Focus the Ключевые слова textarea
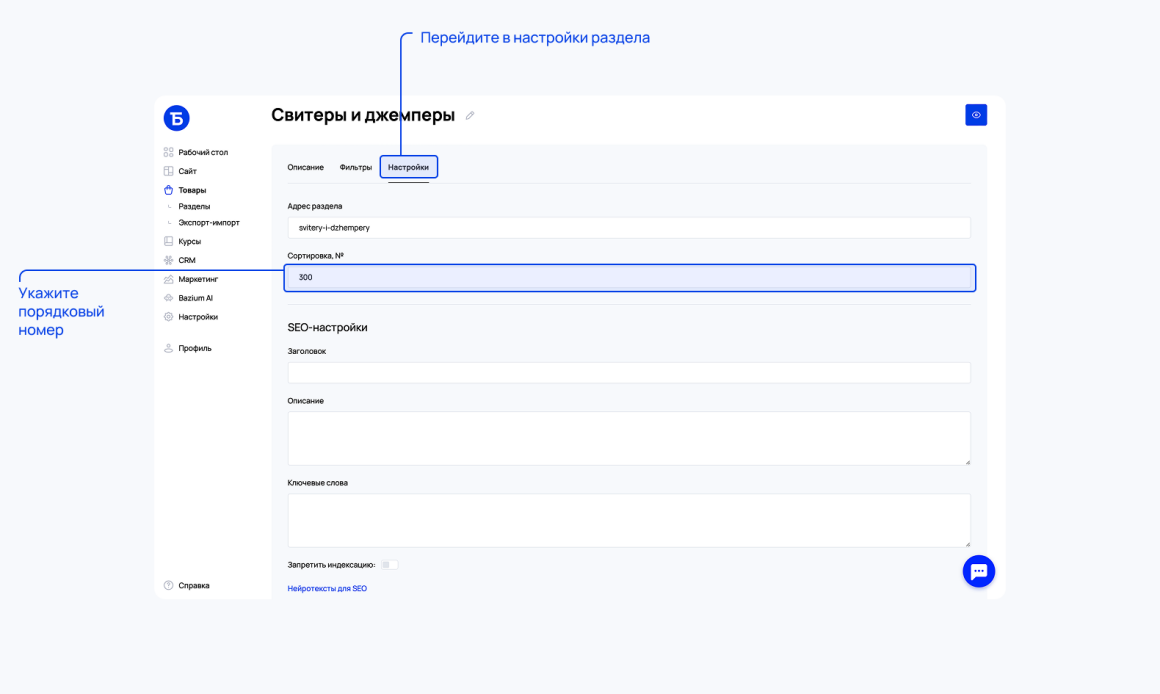 point(629,520)
